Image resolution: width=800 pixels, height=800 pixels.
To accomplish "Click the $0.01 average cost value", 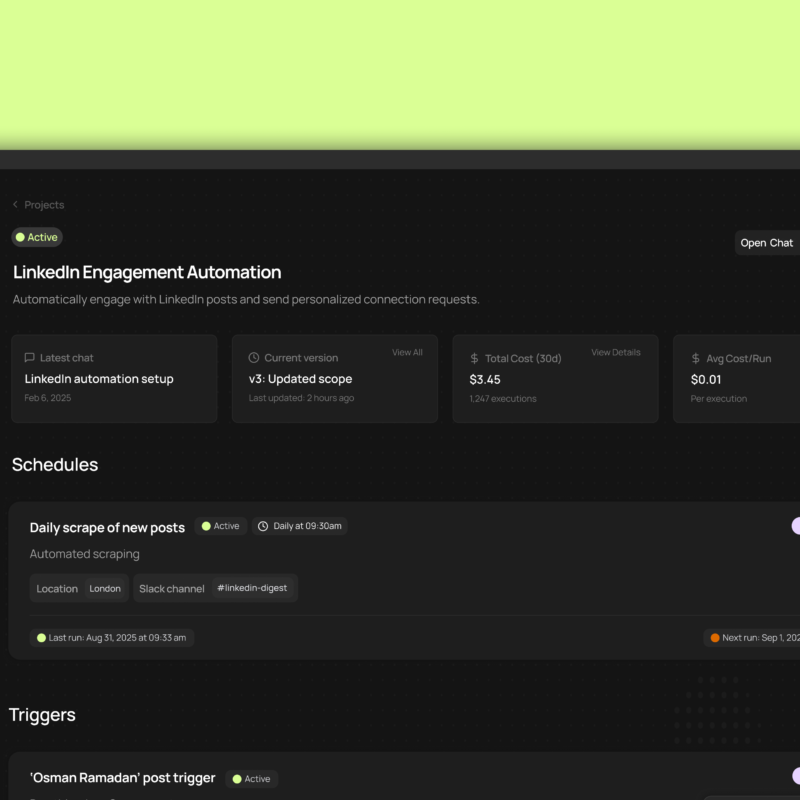I will [x=706, y=380].
